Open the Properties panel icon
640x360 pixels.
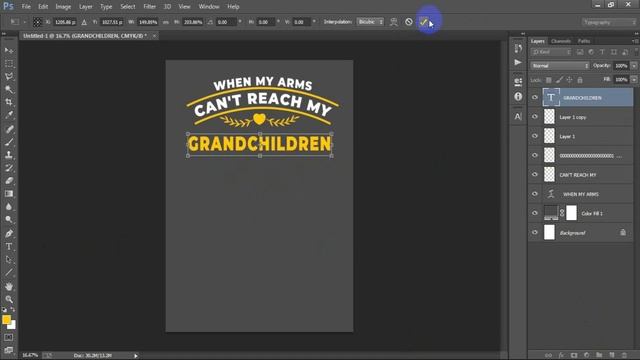[518, 82]
